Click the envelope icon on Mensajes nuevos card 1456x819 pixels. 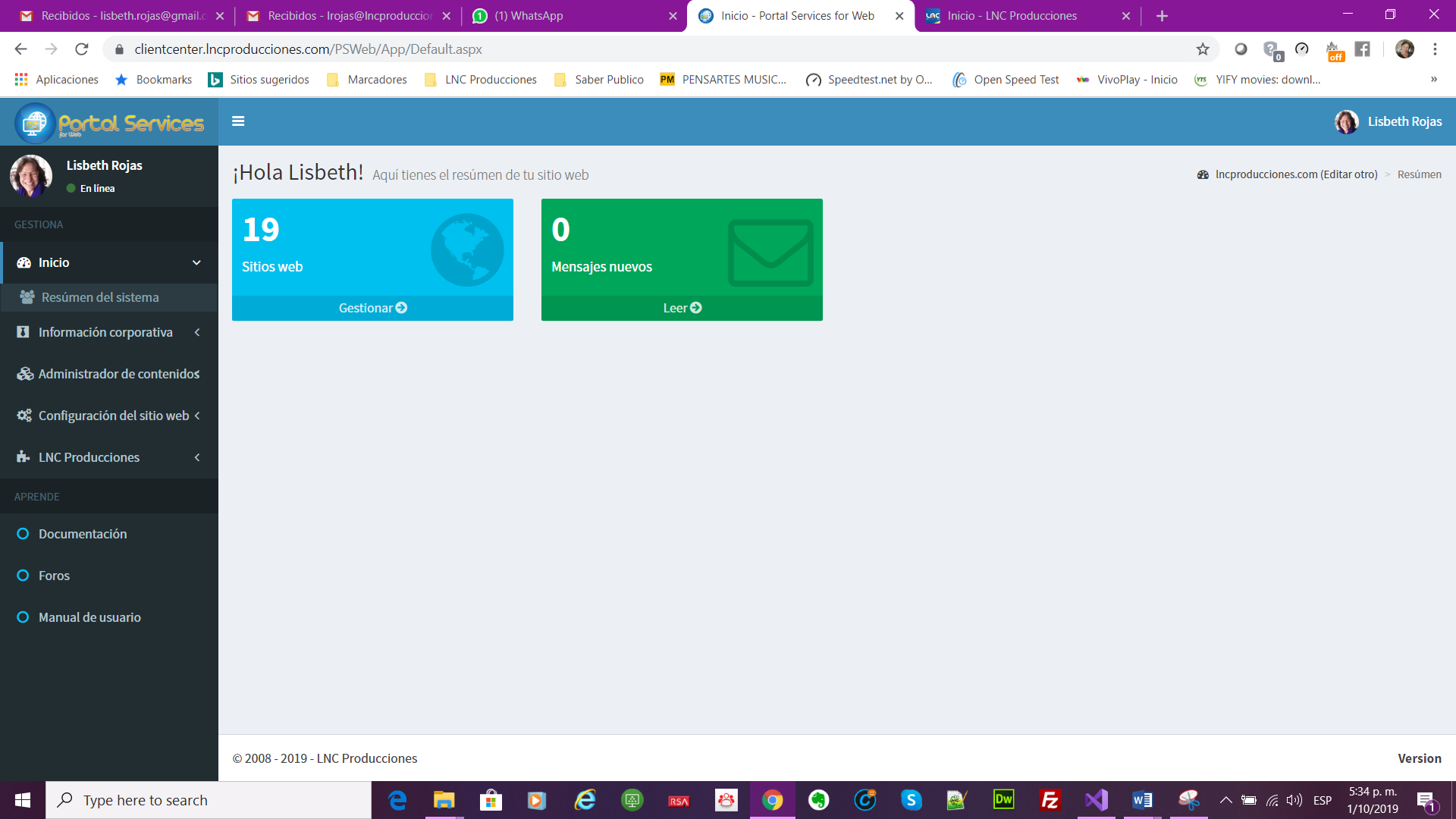tap(770, 253)
